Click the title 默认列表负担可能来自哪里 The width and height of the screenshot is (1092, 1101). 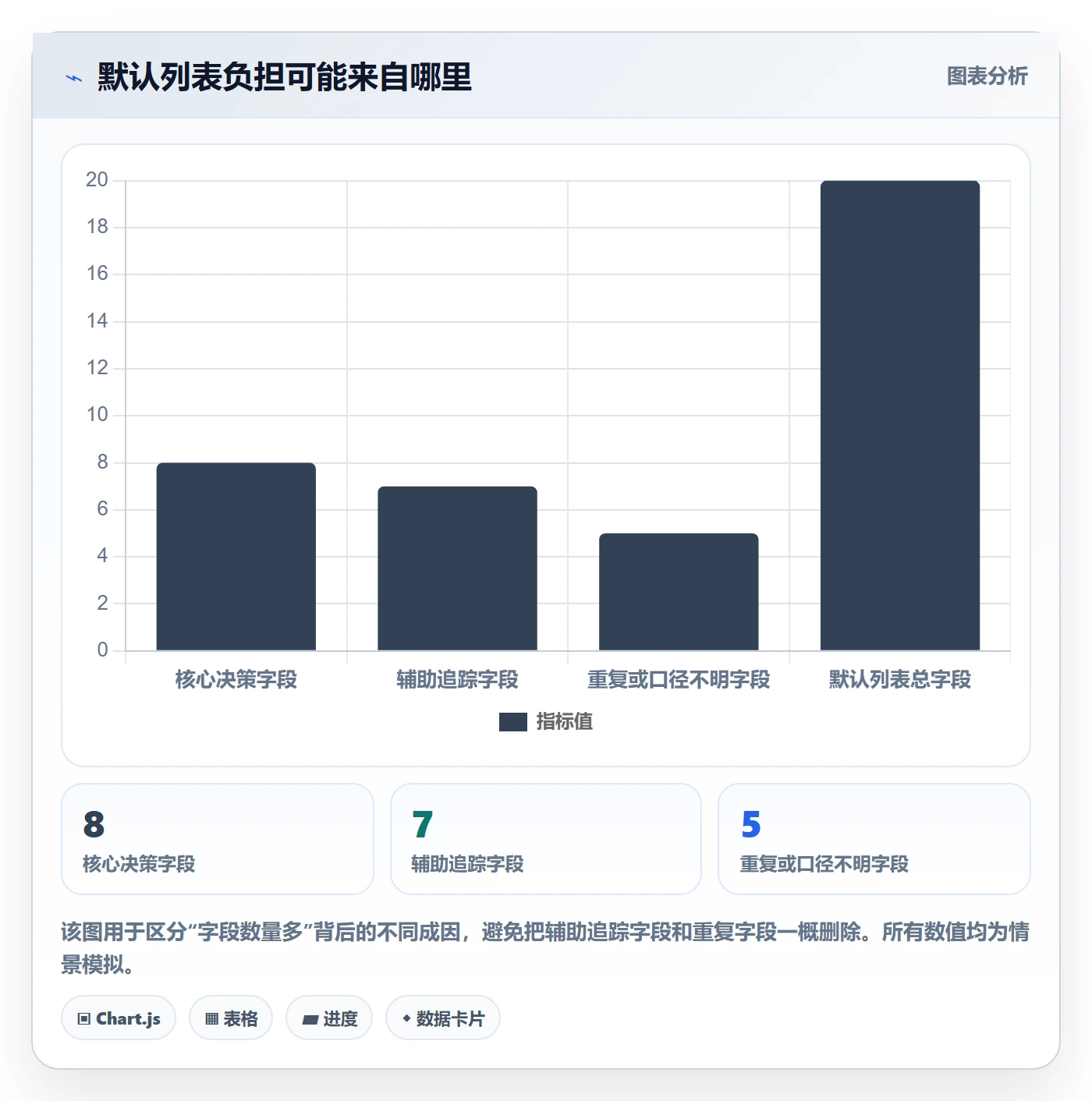click(285, 77)
